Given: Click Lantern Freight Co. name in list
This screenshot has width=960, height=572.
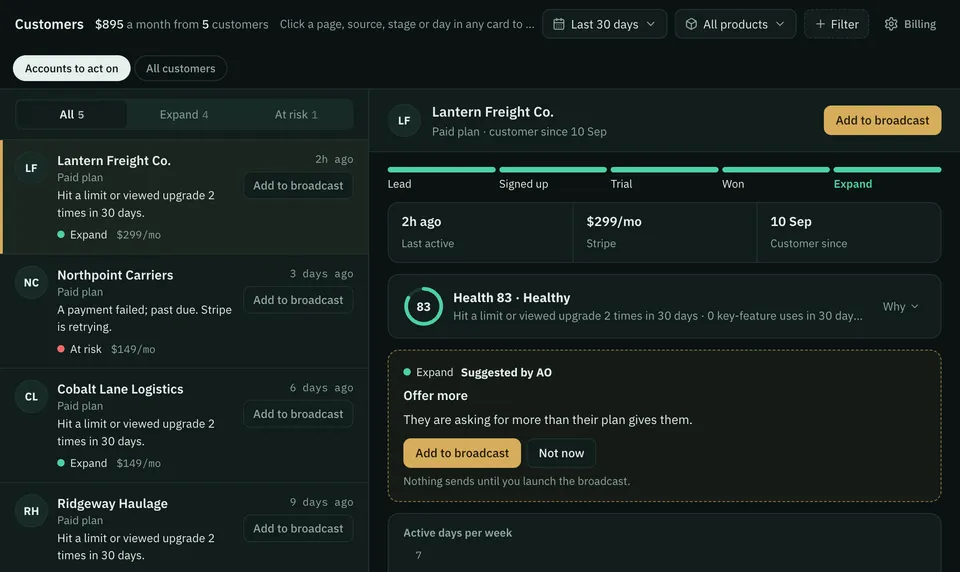Looking at the screenshot, I should click(114, 160).
